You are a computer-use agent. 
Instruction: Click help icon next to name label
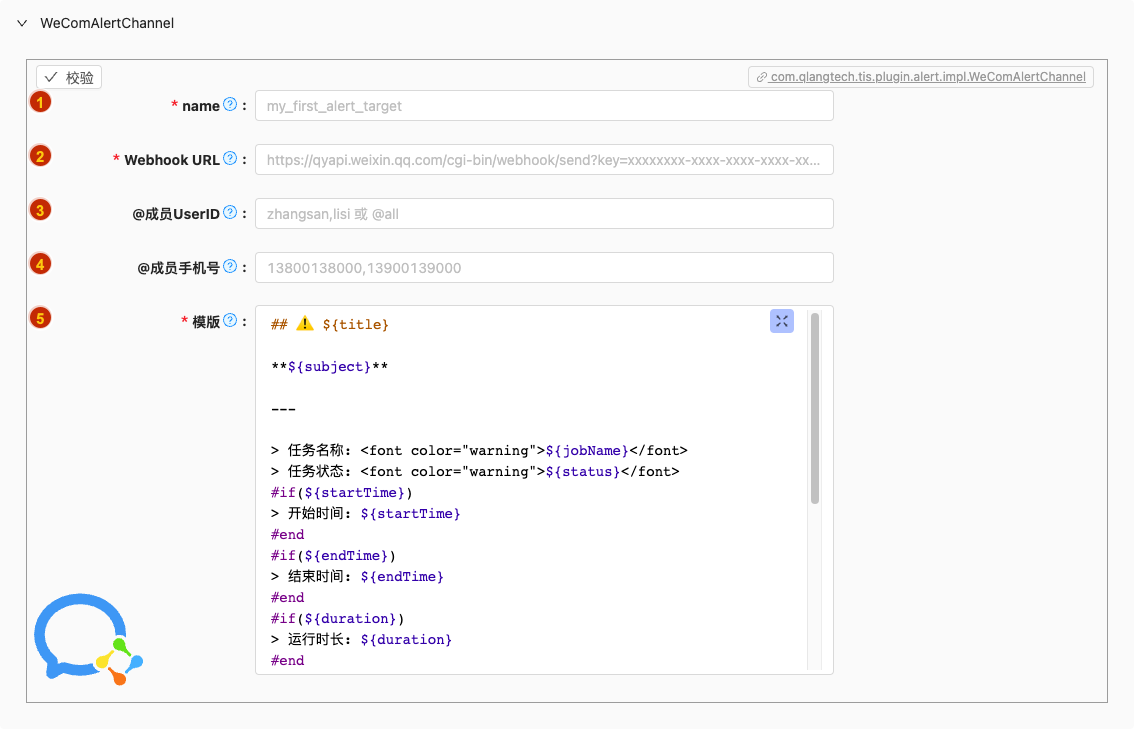point(230,104)
